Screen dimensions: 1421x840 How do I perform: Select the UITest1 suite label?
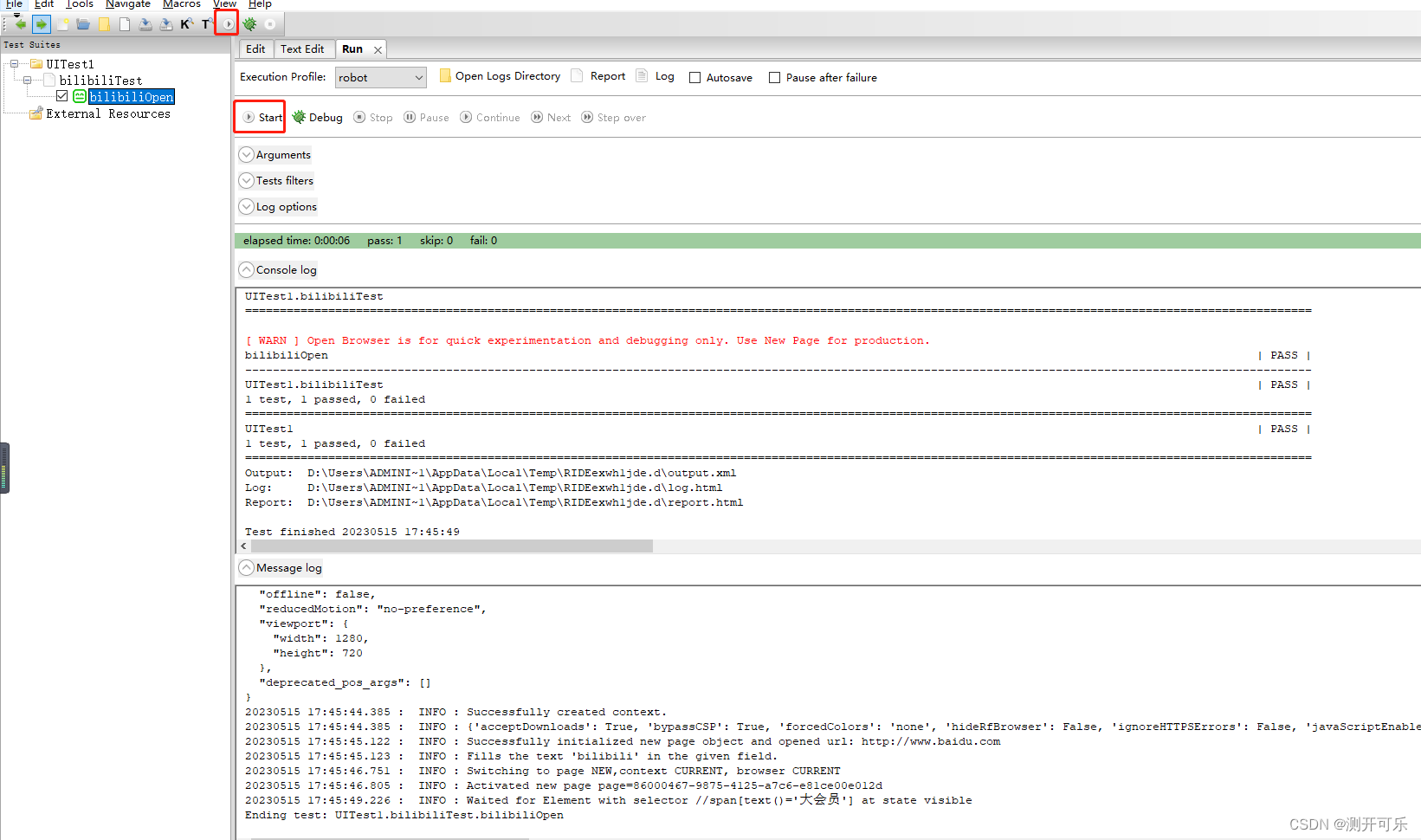tap(70, 64)
